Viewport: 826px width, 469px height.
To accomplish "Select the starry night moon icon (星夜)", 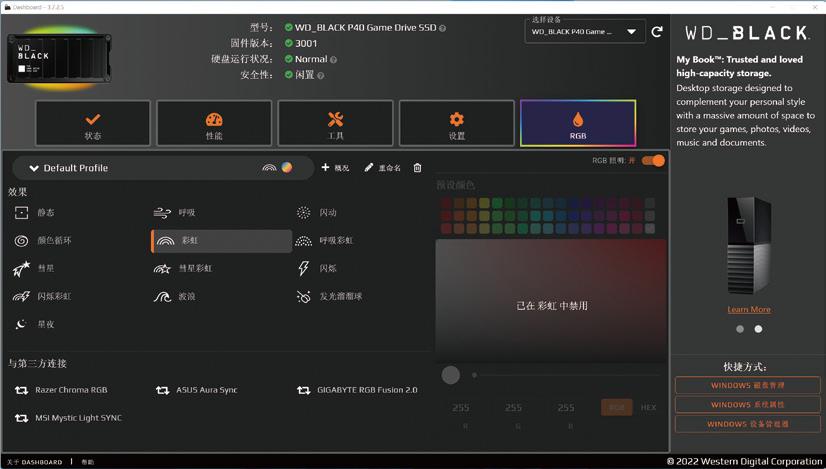I will tap(21, 324).
